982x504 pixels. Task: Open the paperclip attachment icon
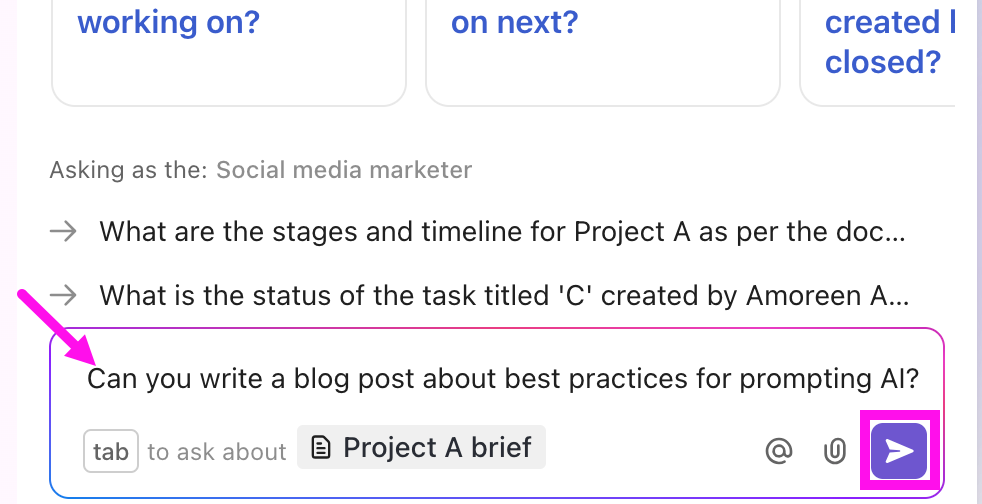point(833,451)
